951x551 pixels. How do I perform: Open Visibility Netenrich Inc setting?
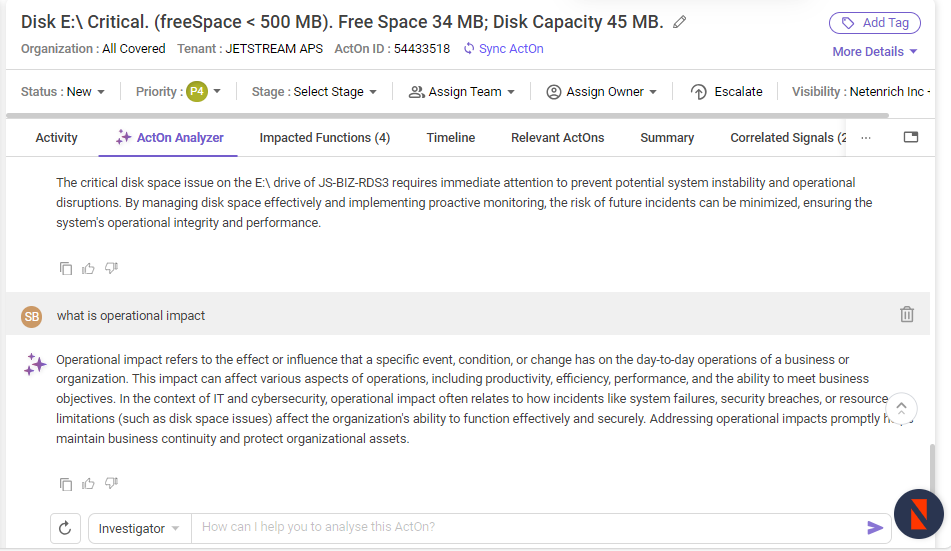(861, 92)
